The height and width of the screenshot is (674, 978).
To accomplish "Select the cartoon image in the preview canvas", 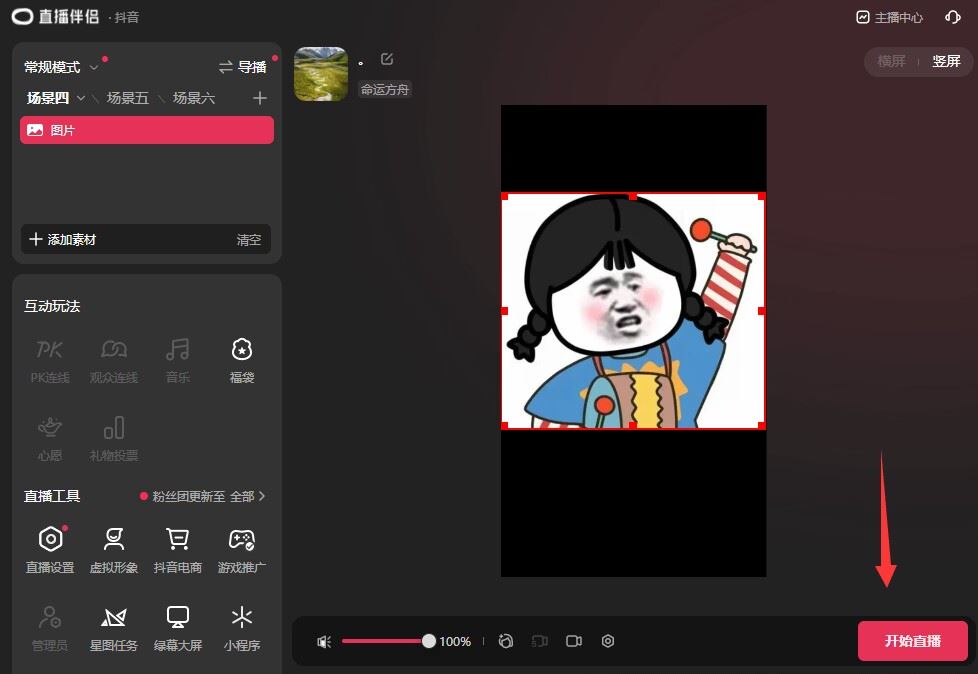I will [633, 311].
